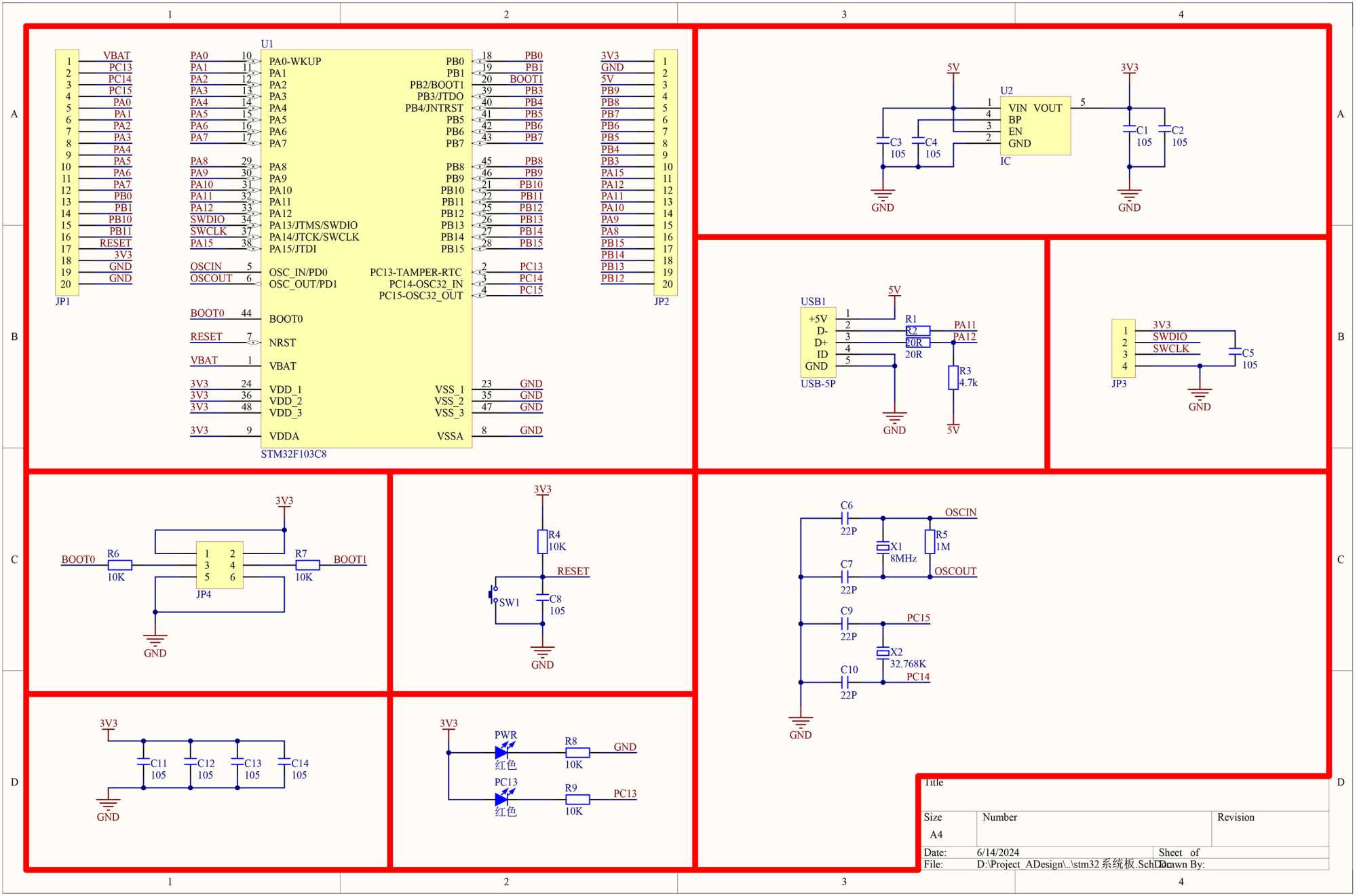Select the JP2 header designator
This screenshot has width=1357, height=896.
pos(661,302)
